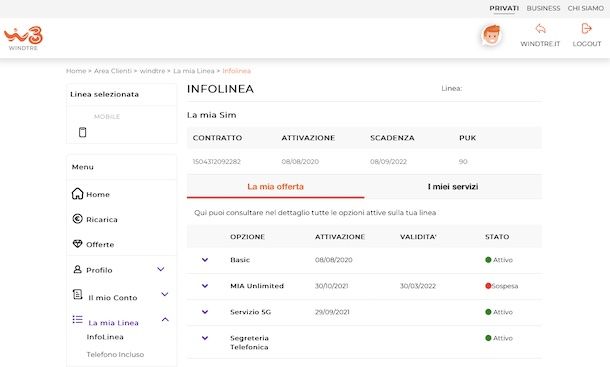Select BUSINESS in top navigation
Viewport: 610px width, 367px height.
[543, 8]
